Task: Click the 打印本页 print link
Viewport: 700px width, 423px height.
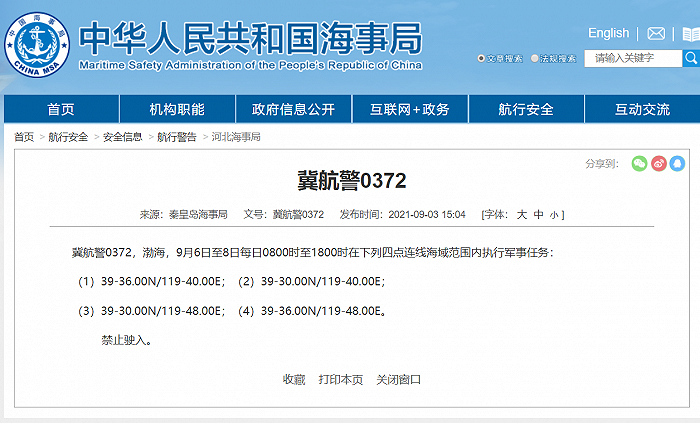Action: (341, 380)
